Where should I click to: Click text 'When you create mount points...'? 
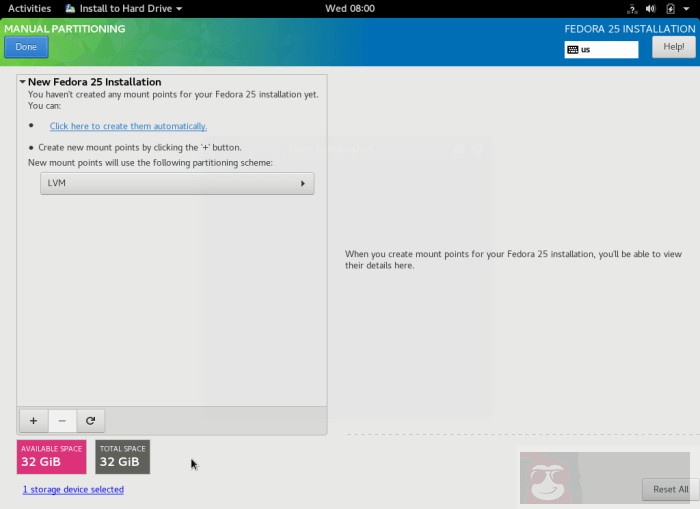click(x=513, y=259)
